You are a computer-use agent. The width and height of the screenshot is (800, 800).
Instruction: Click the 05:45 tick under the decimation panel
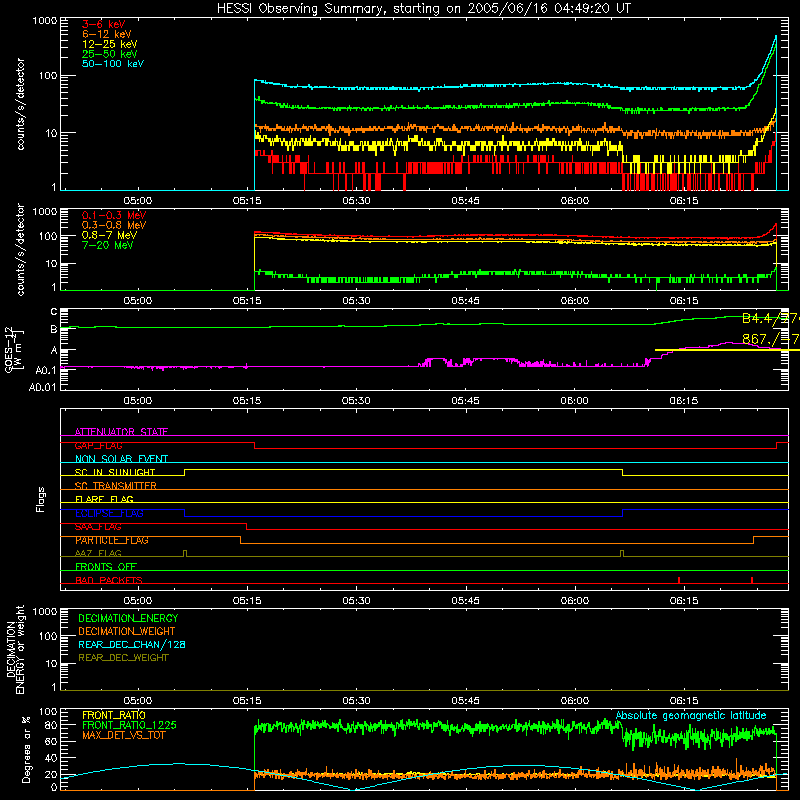coord(465,701)
